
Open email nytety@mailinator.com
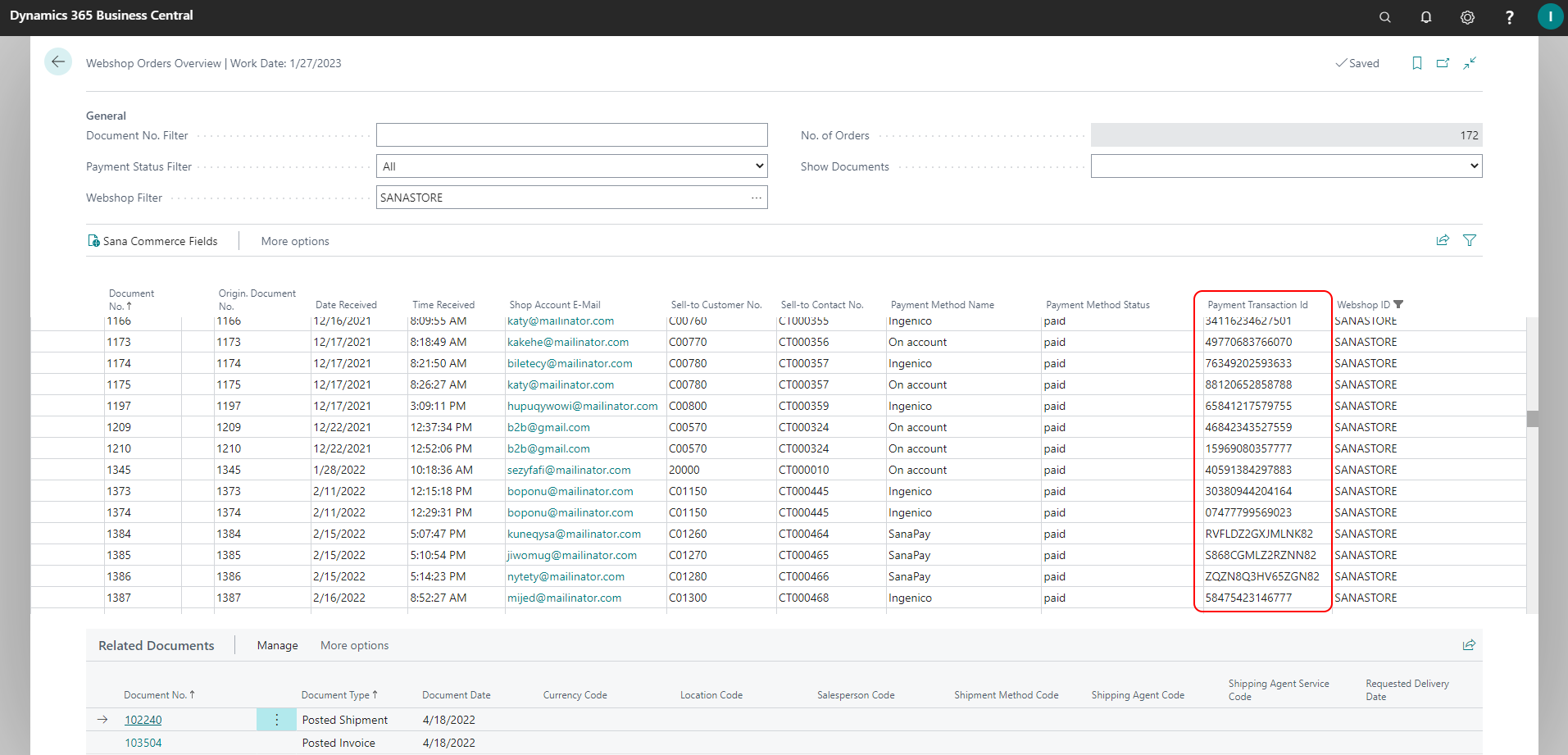pos(566,576)
